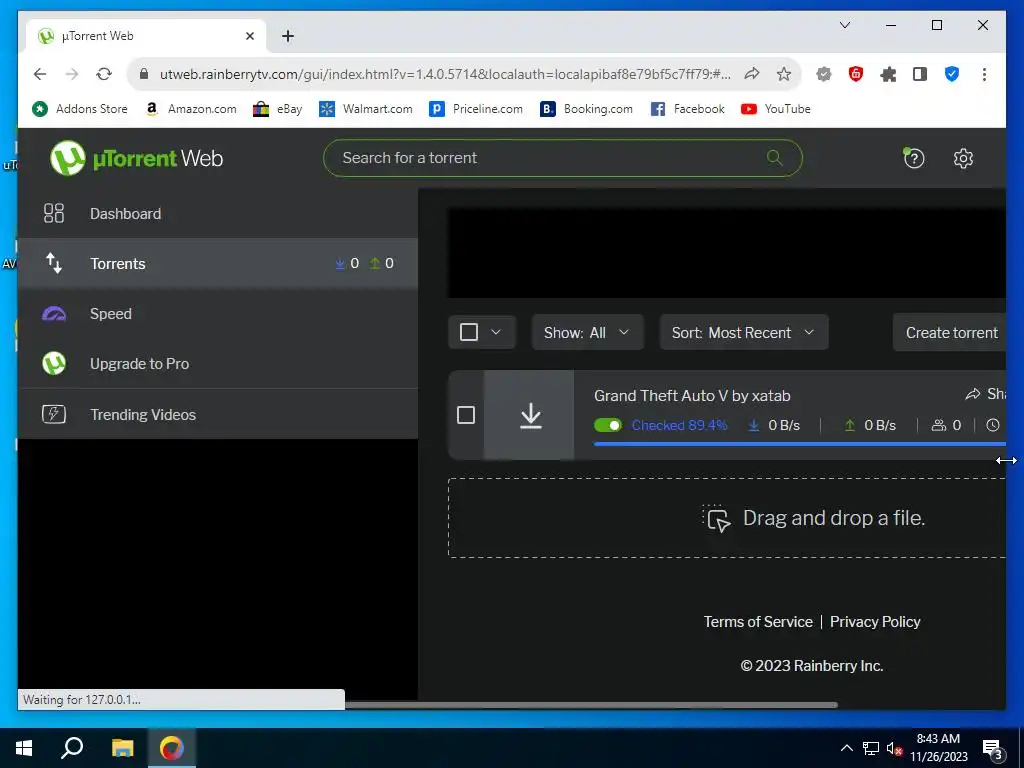Open the Facebook bookmark
Image resolution: width=1024 pixels, height=768 pixels.
(688, 109)
